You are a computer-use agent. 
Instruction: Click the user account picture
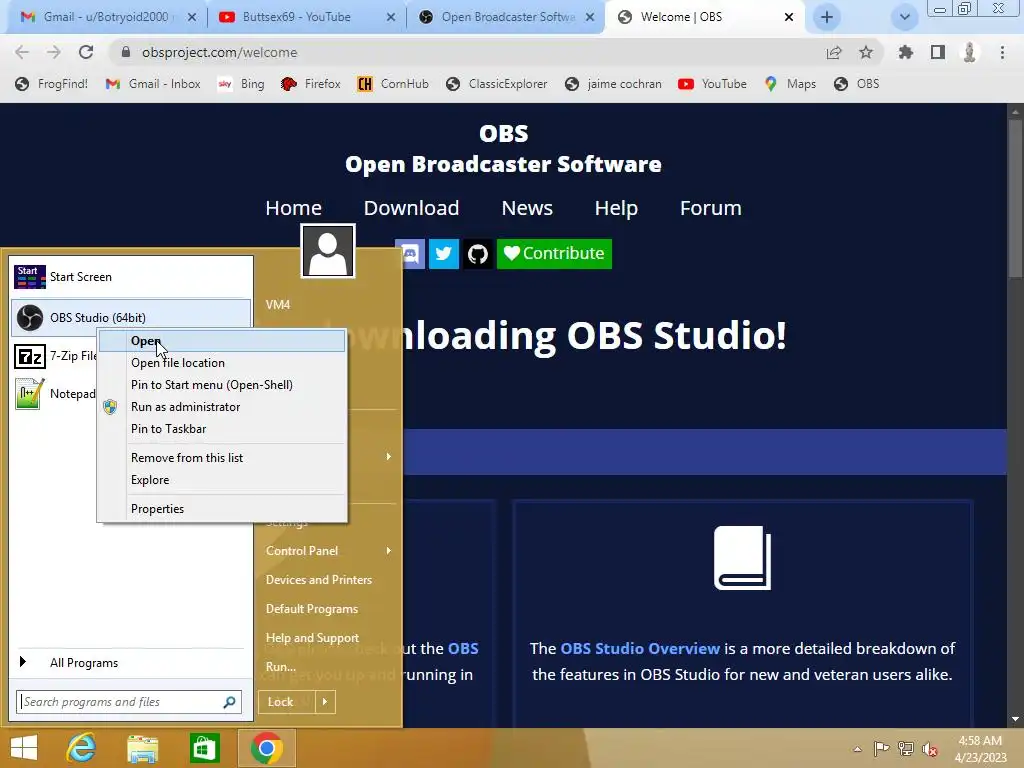click(x=328, y=251)
